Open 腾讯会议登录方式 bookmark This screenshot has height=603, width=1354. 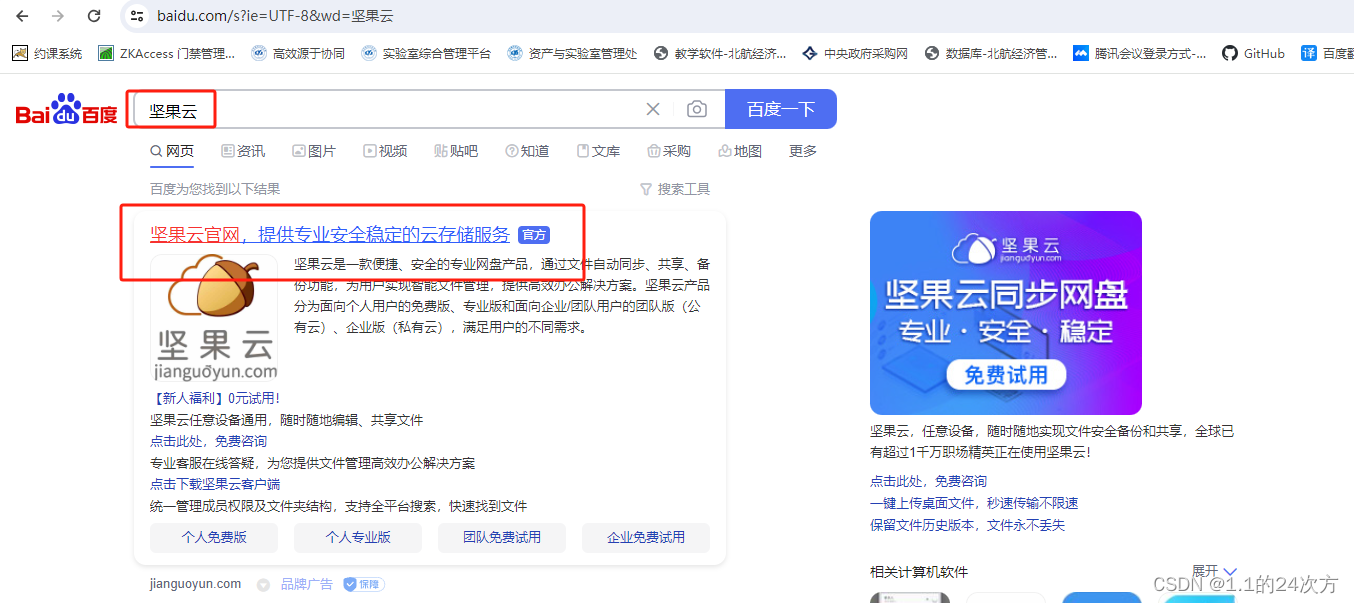pyautogui.click(x=1139, y=53)
